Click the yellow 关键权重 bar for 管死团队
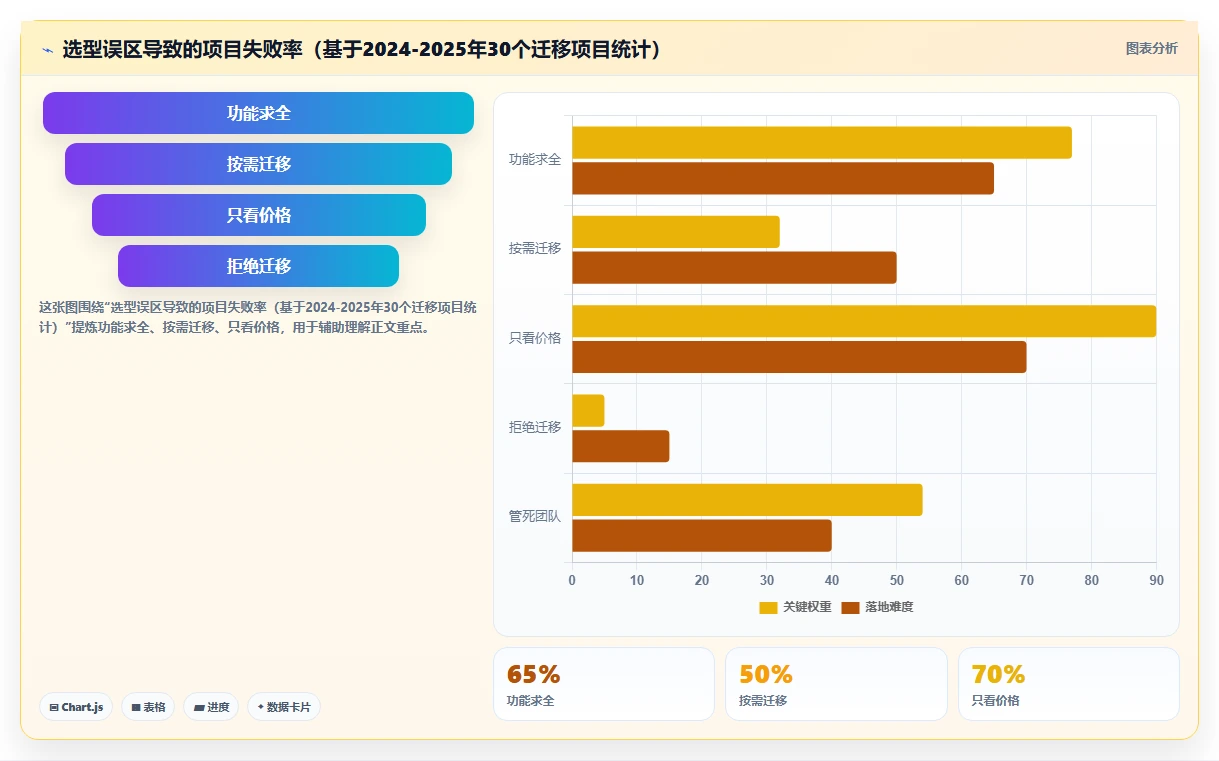 point(747,500)
